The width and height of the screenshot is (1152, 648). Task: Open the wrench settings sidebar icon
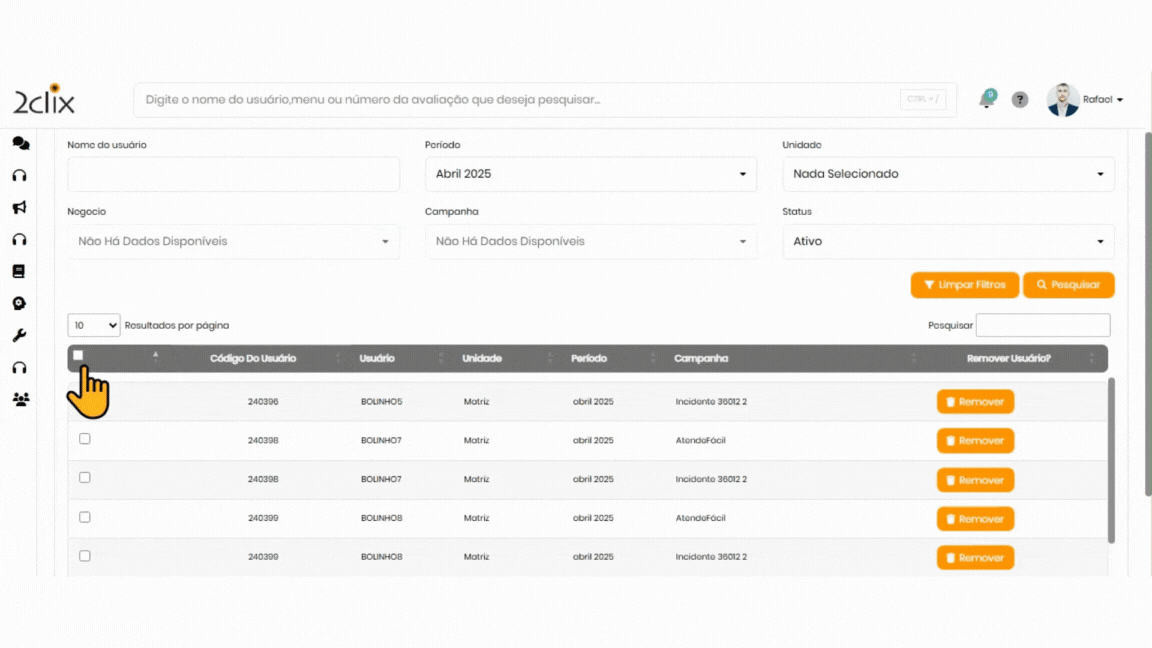point(19,336)
